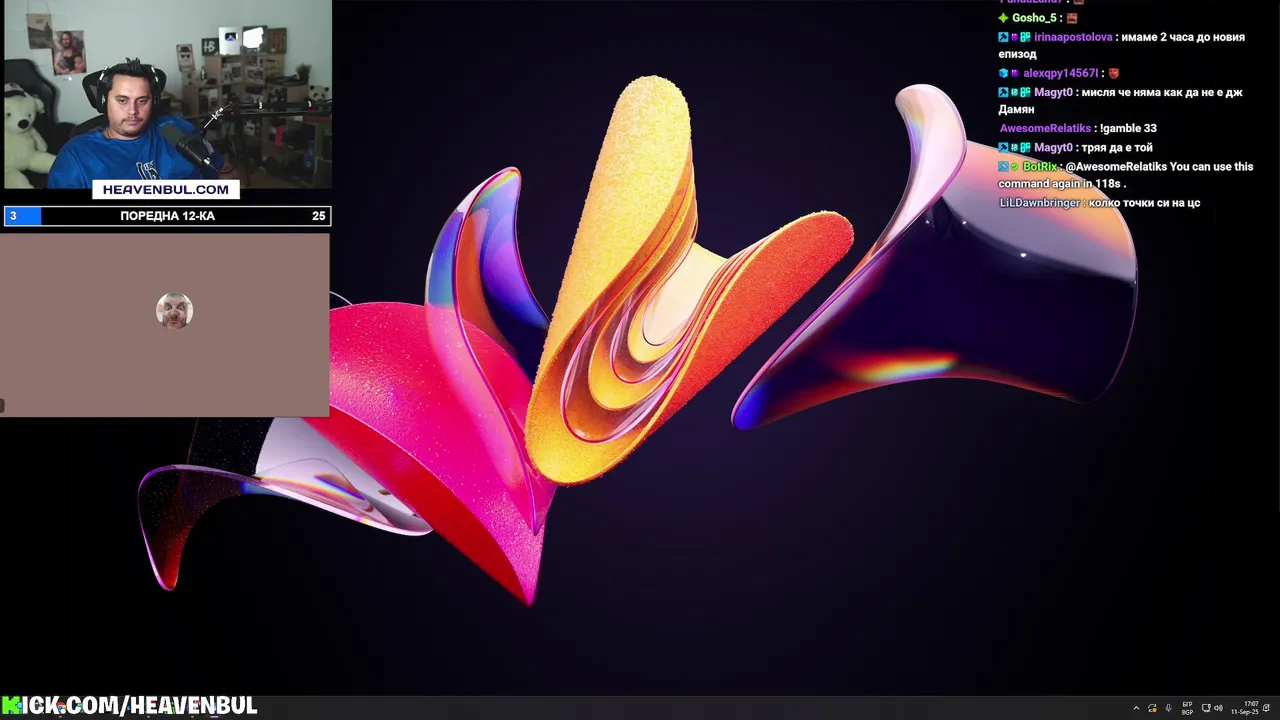The image size is (1280, 720).
Task: Show hidden system tray icons chevron
Action: point(1136,708)
